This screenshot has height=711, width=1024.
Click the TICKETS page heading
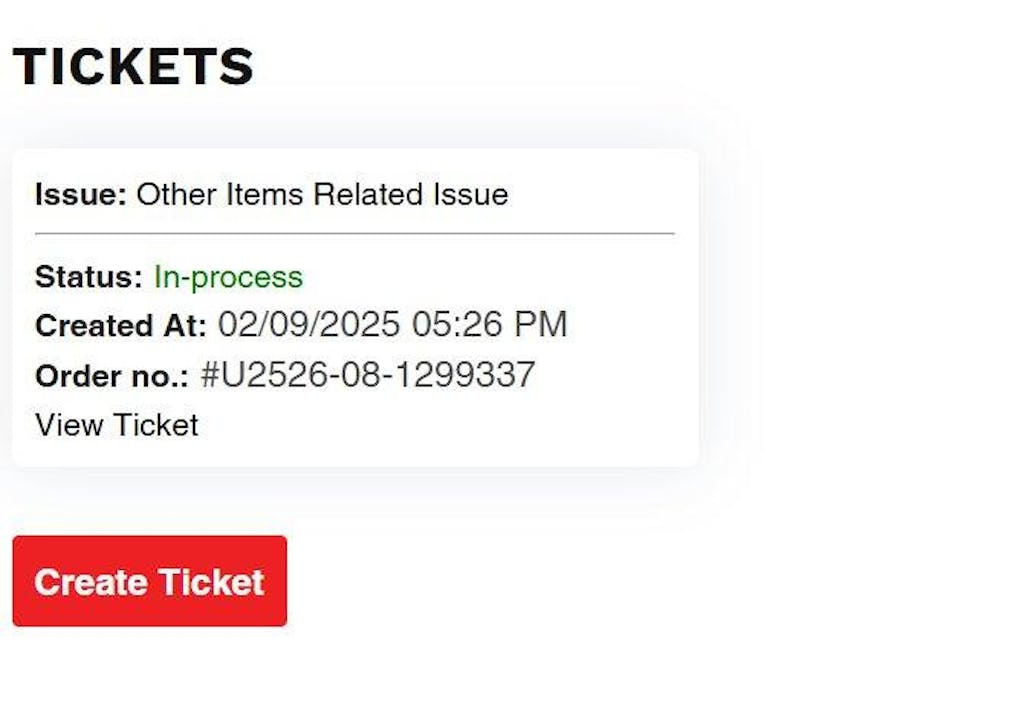[133, 67]
